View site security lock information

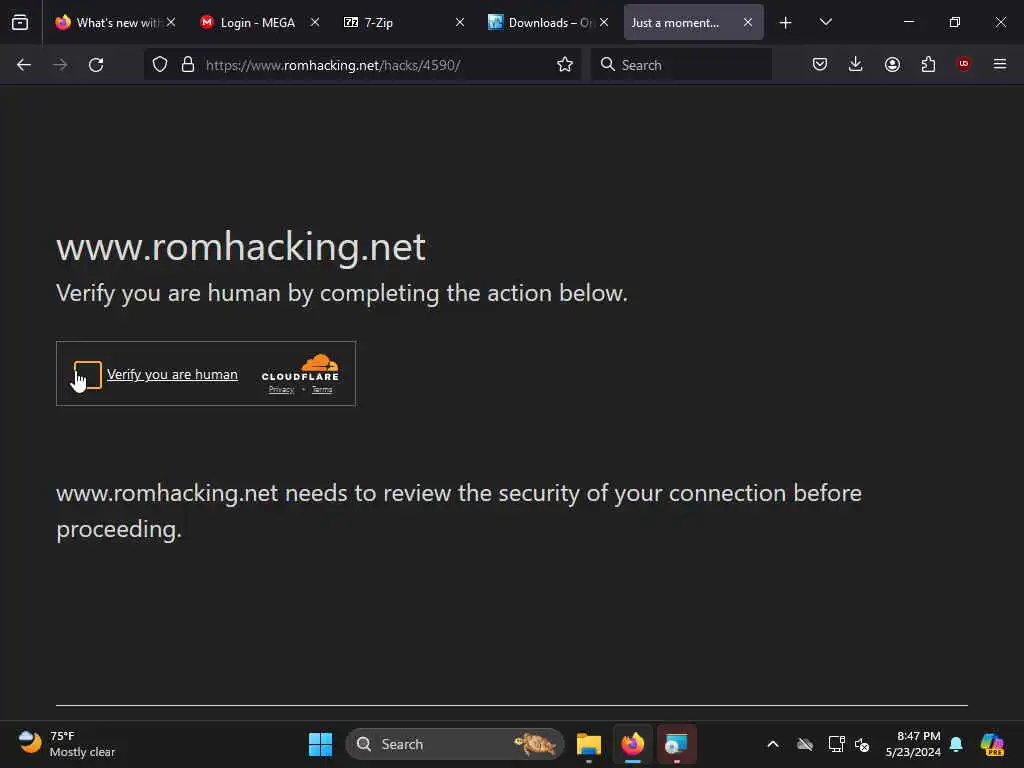tap(188, 65)
